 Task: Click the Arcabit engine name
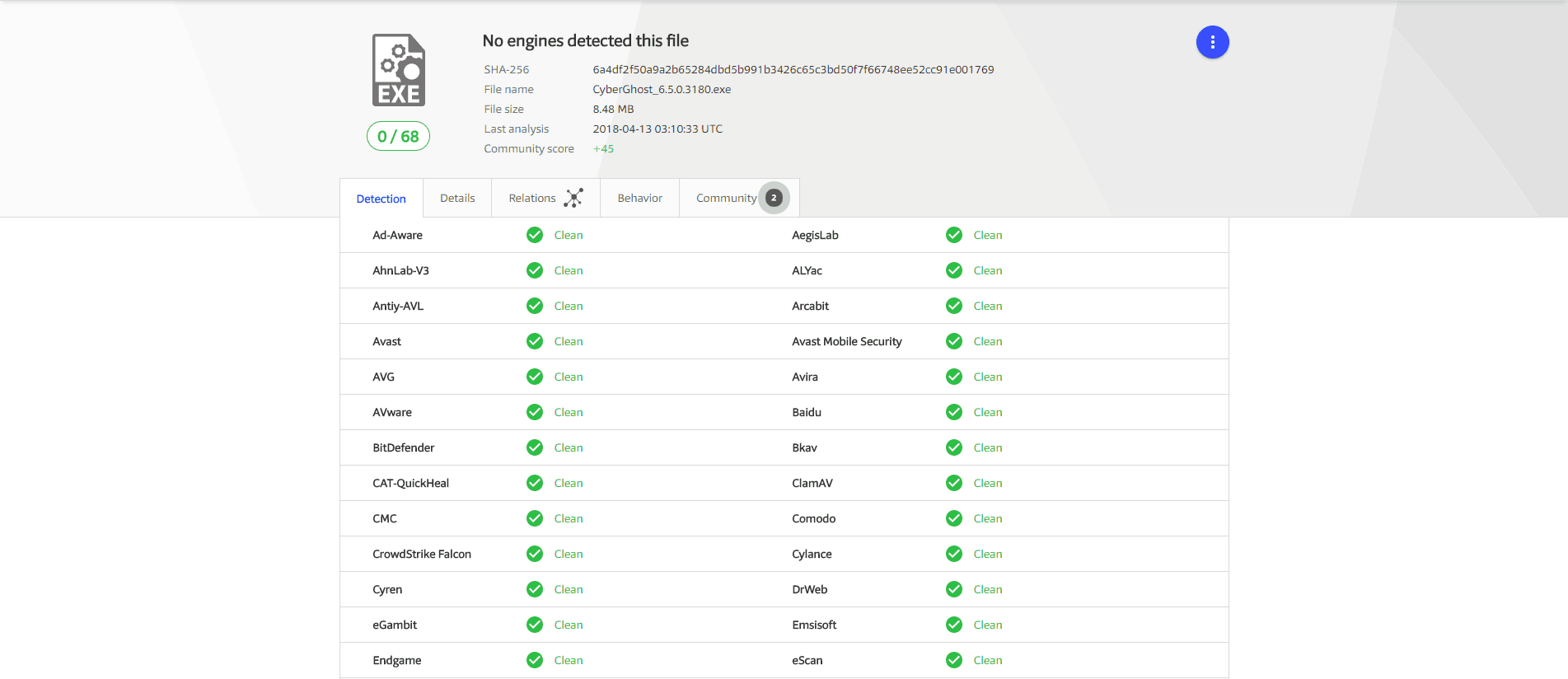[810, 306]
